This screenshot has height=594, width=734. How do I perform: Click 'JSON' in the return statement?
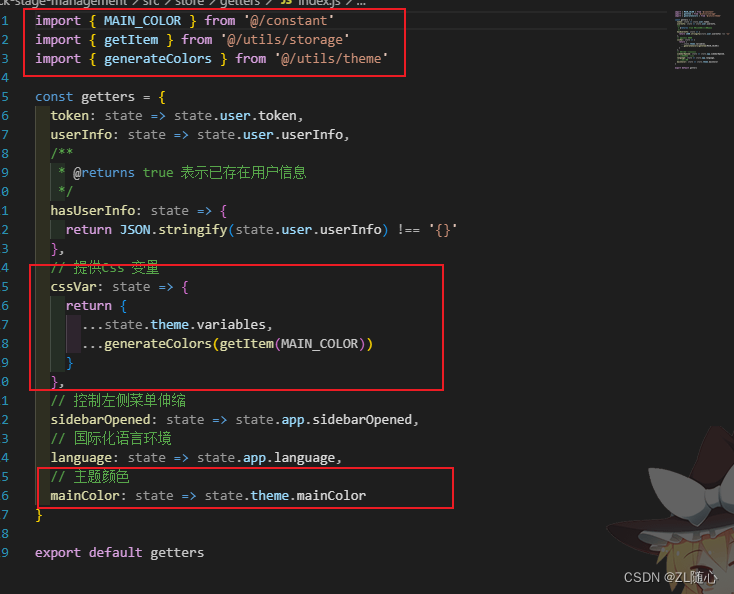(x=135, y=230)
